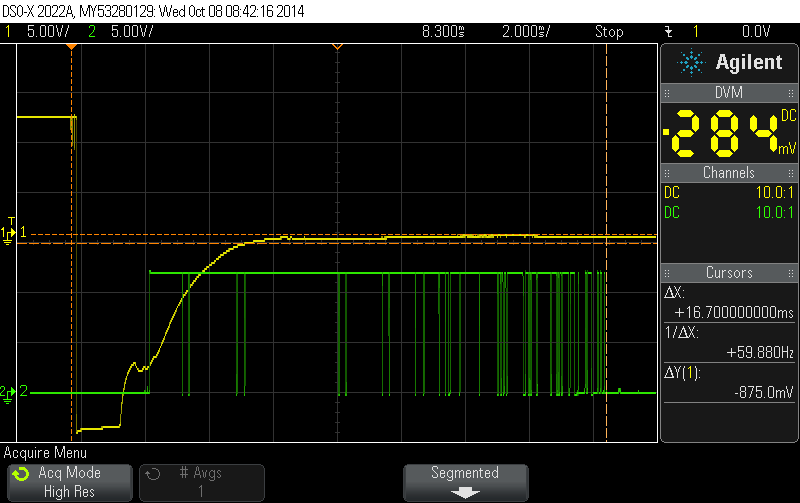Screen dimensions: 800x503
Task: Click the green 2 label by channel 2 ground
Action: coord(23,391)
